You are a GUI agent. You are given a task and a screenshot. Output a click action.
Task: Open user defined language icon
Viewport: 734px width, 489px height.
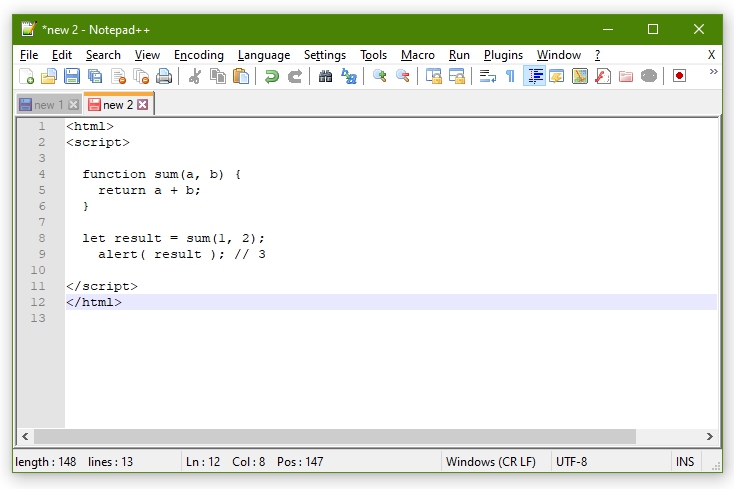557,76
